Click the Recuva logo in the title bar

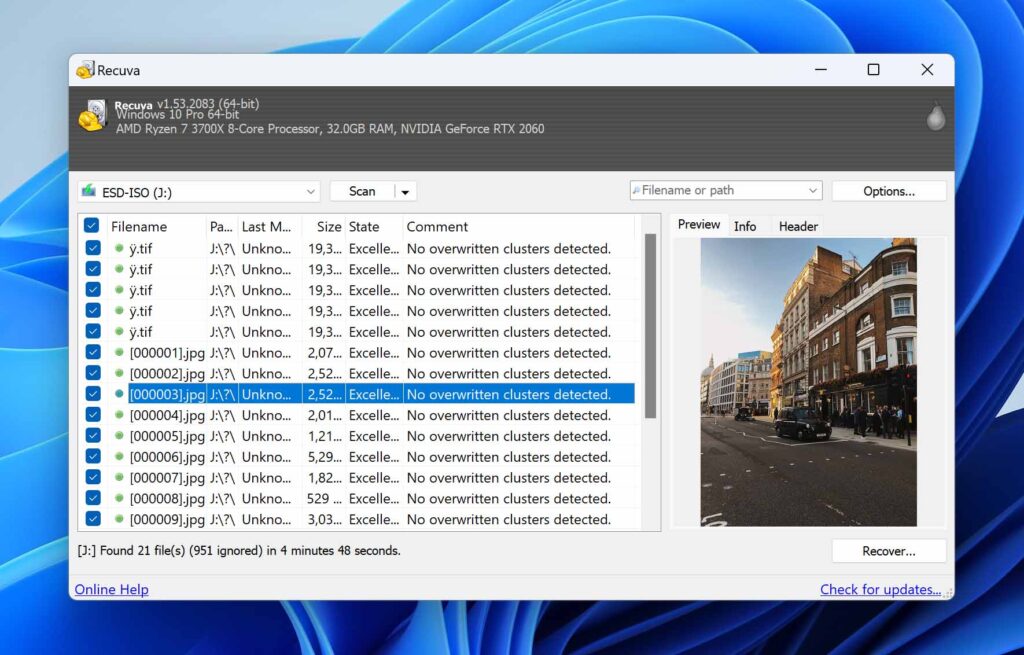86,70
